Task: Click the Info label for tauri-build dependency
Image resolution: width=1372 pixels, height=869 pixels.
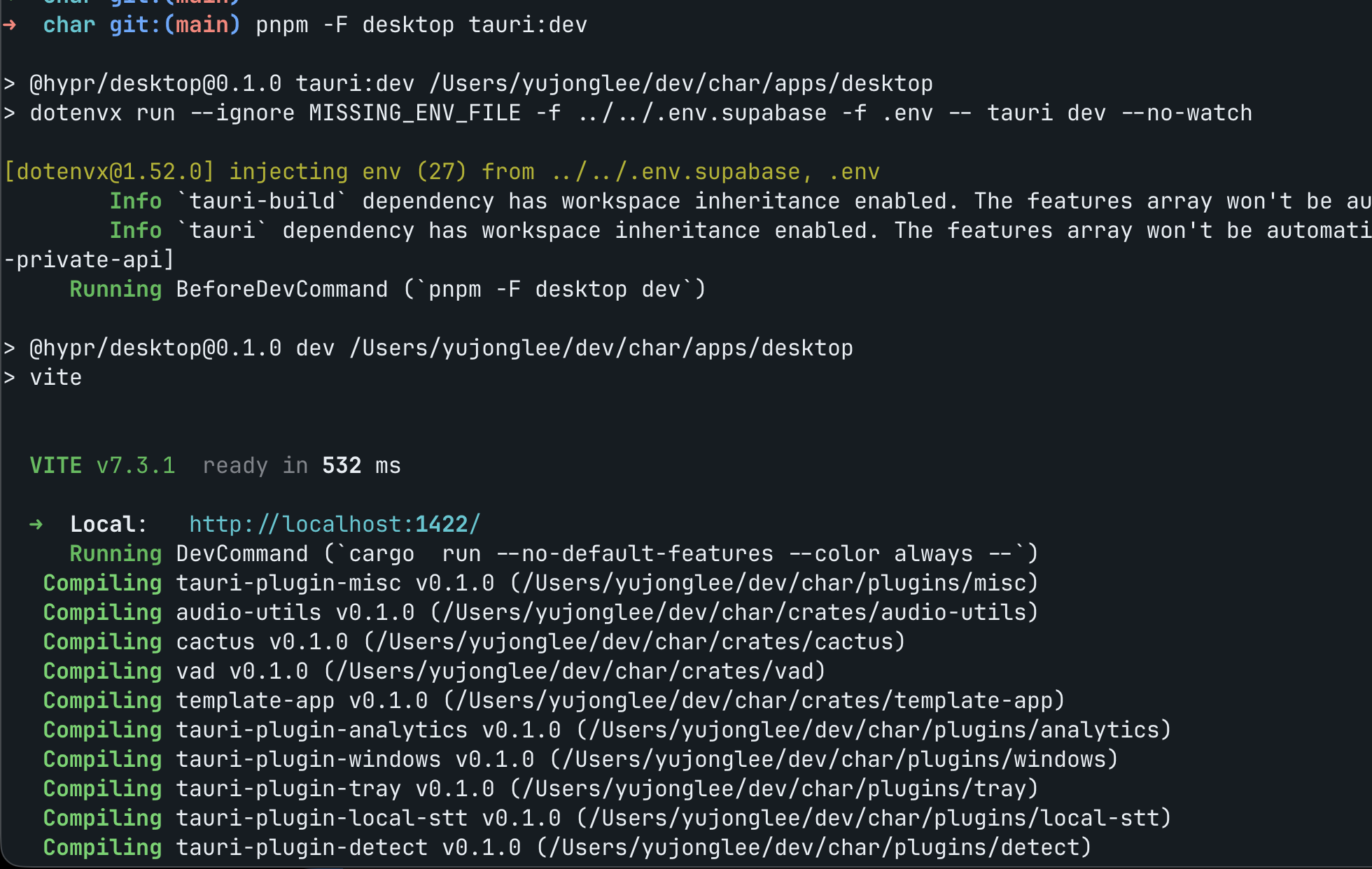Action: click(135, 201)
